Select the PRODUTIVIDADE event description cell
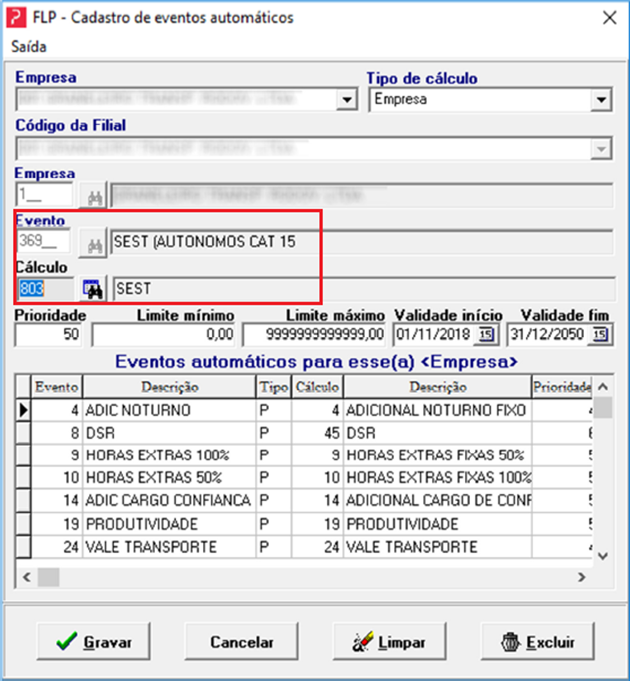The height and width of the screenshot is (681, 630). tap(169, 524)
